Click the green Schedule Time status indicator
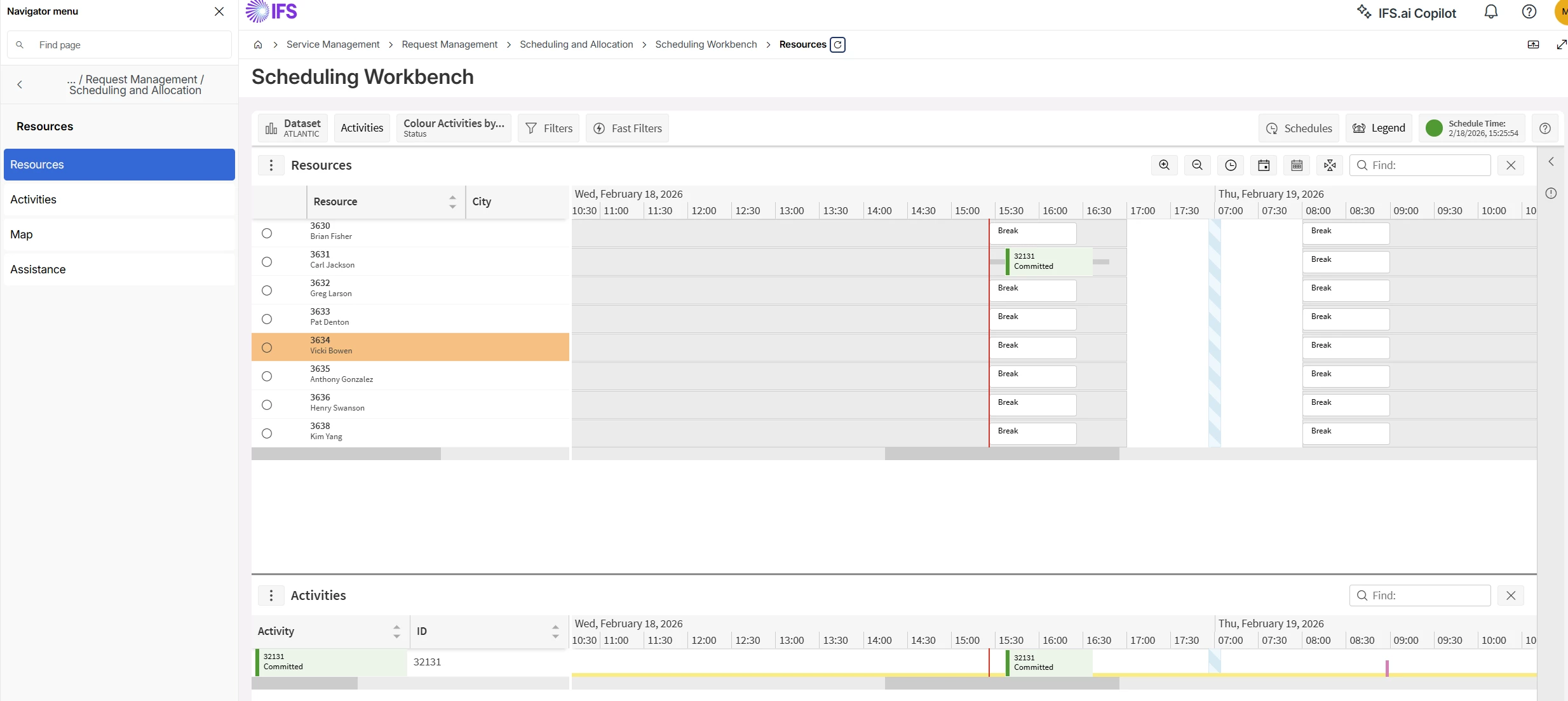 point(1434,128)
